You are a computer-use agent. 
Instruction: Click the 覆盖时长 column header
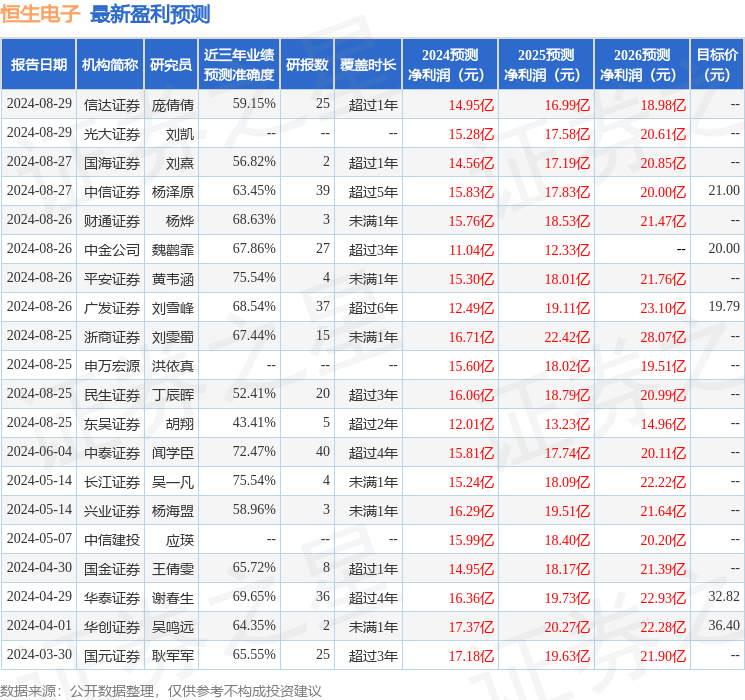pos(368,64)
